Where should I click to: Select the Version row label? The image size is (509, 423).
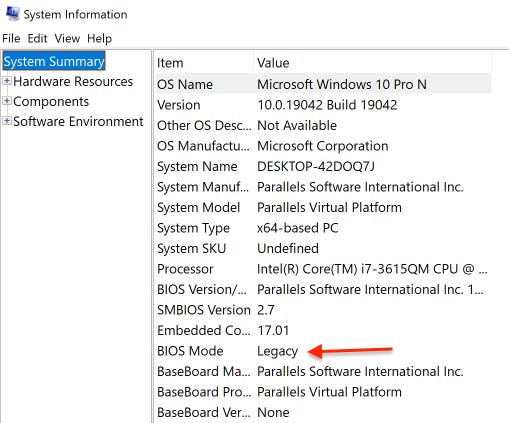tap(179, 105)
